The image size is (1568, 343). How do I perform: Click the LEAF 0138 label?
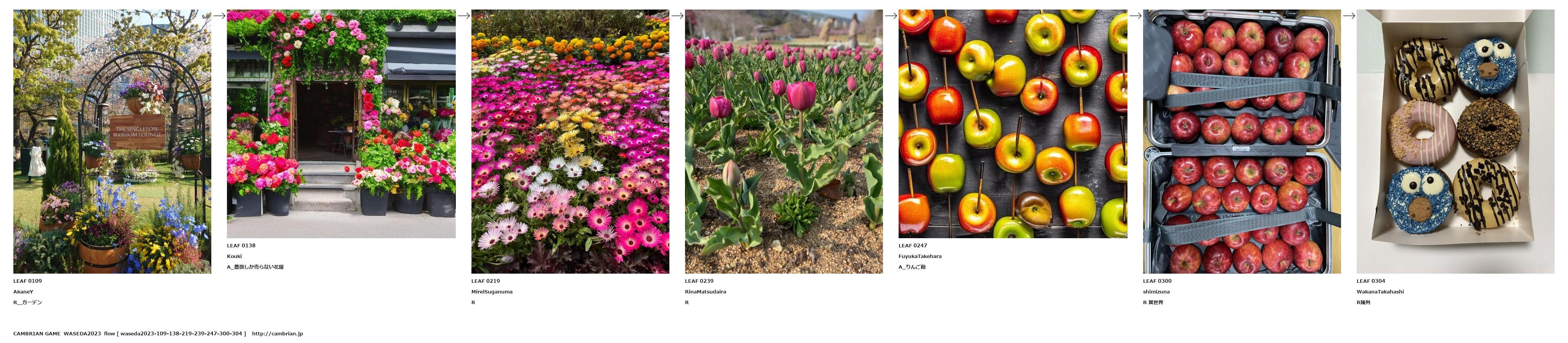[241, 246]
